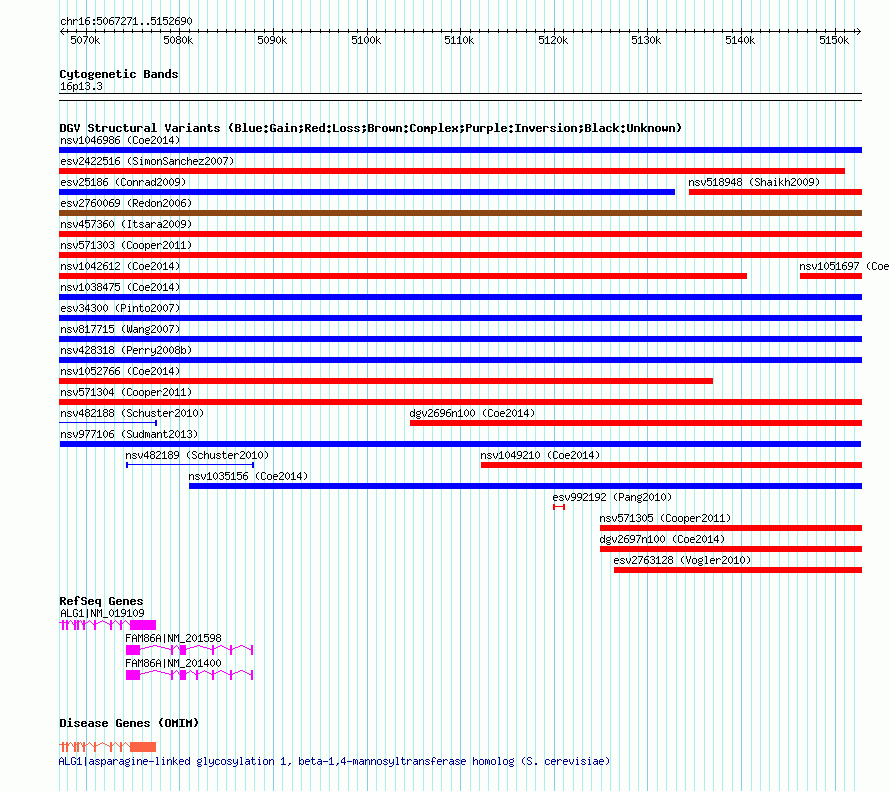
Task: Click the ALG1|NM_019109 gene label
Action: coord(102,613)
